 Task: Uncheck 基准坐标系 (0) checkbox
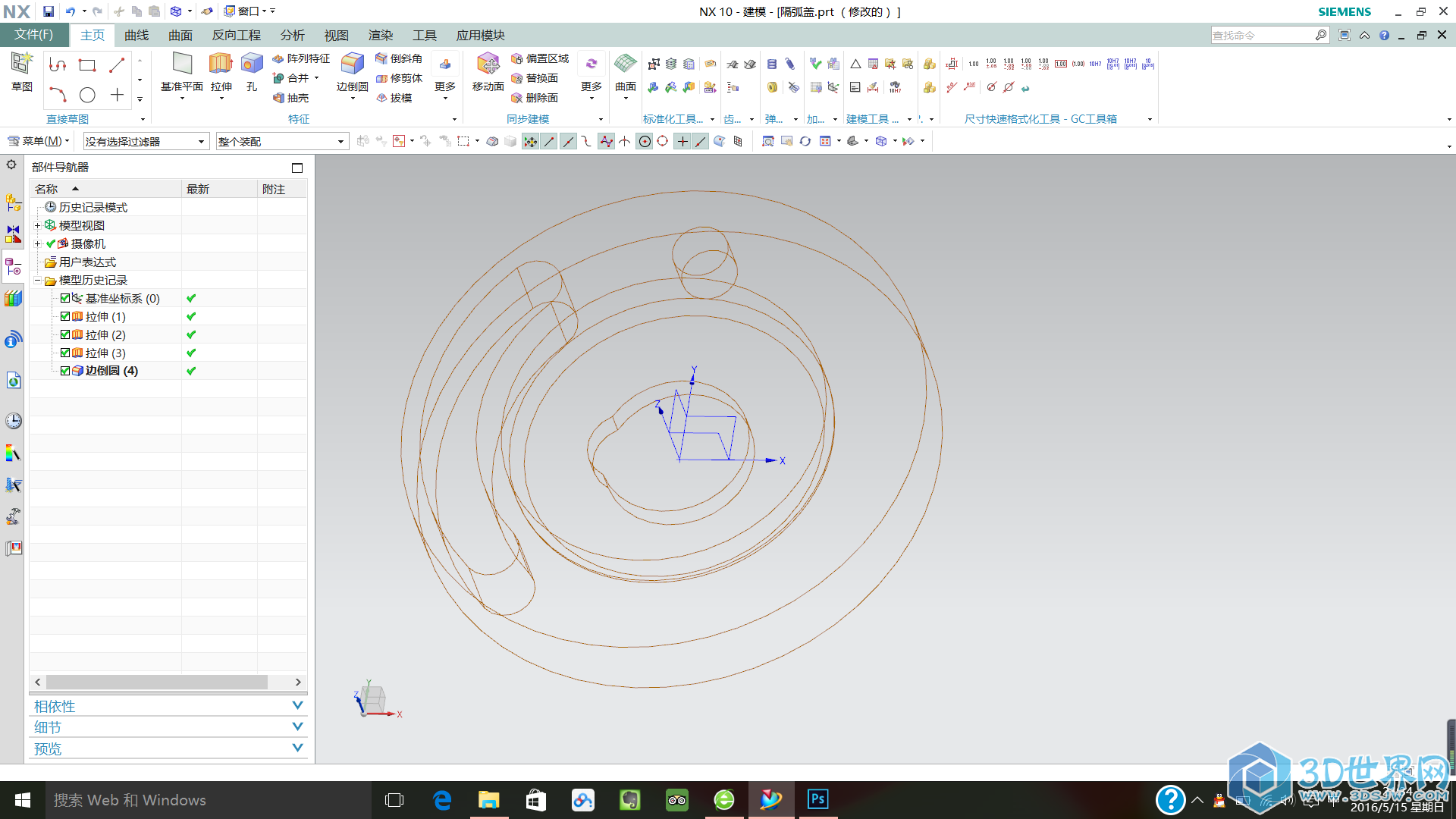pos(65,298)
